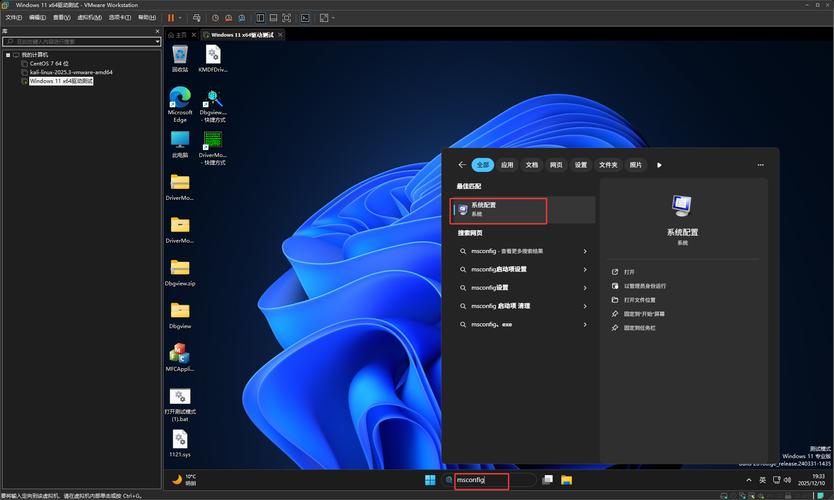834x500 pixels.
Task: Select the MFCAppli... desktop icon
Action: [x=180, y=356]
